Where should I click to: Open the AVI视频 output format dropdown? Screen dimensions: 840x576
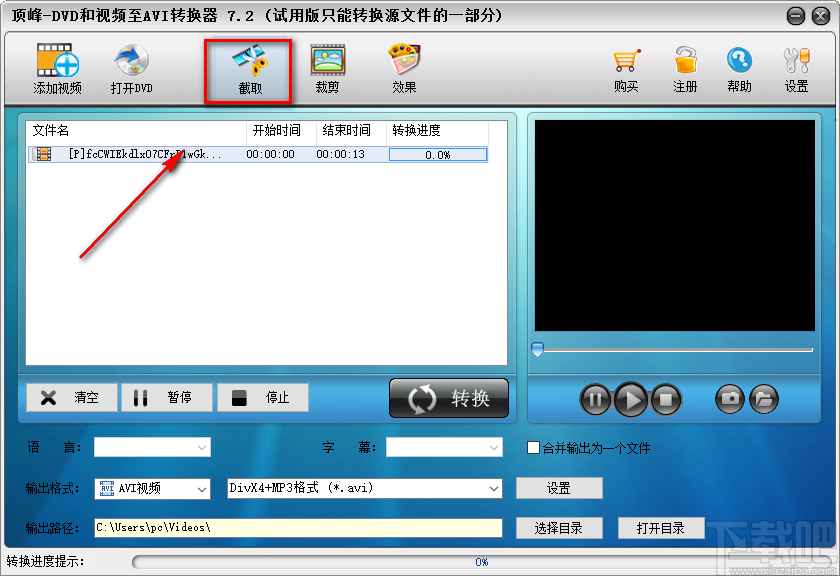tap(152, 489)
